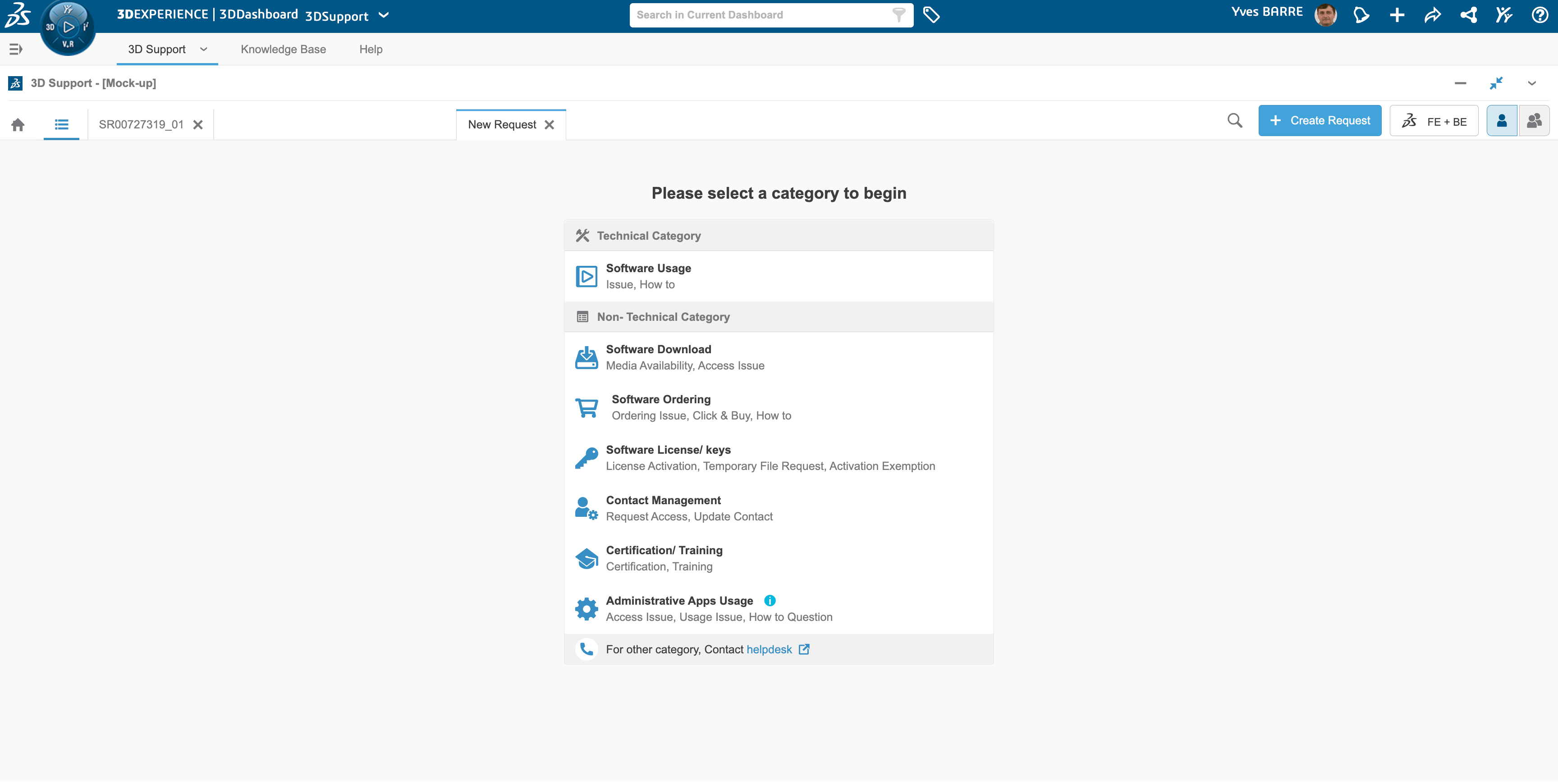This screenshot has width=1558, height=784.
Task: Go to home via house icon
Action: pos(18,124)
